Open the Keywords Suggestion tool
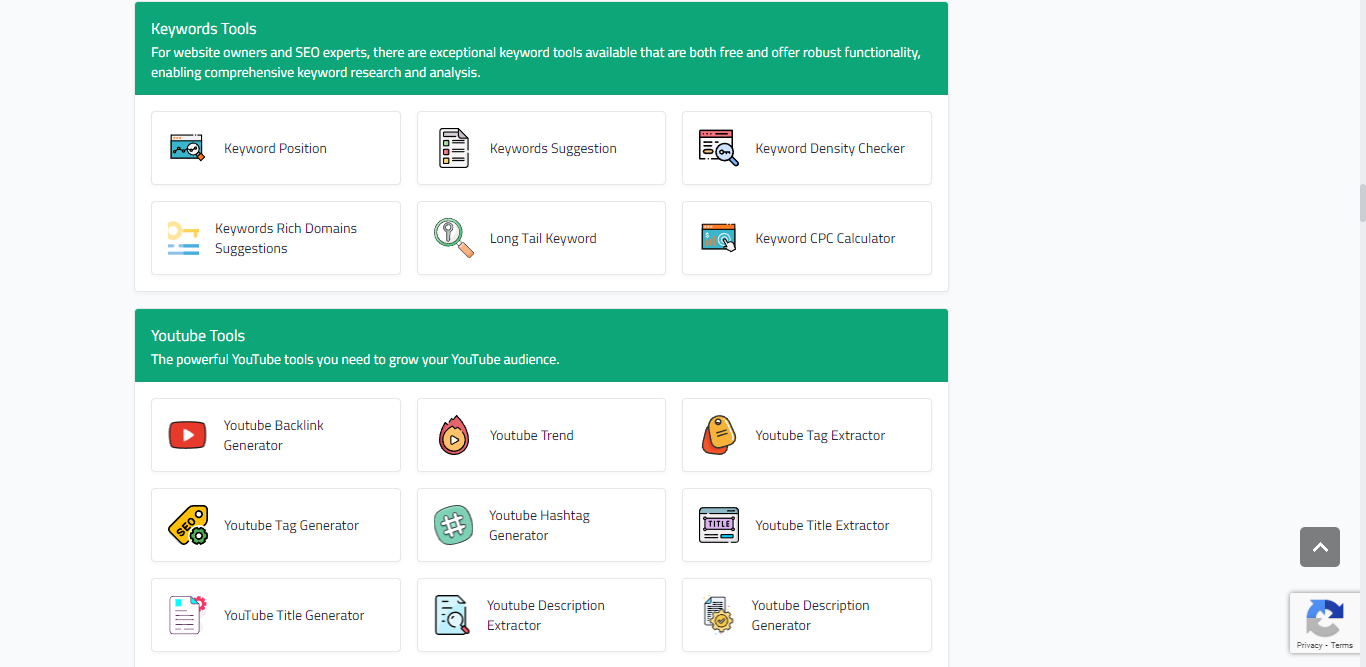This screenshot has height=667, width=1366. (x=541, y=148)
